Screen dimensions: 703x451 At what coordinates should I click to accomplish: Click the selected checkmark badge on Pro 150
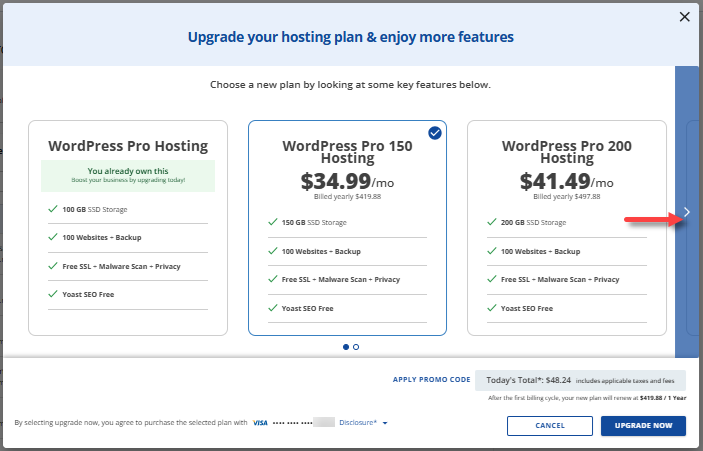(434, 133)
